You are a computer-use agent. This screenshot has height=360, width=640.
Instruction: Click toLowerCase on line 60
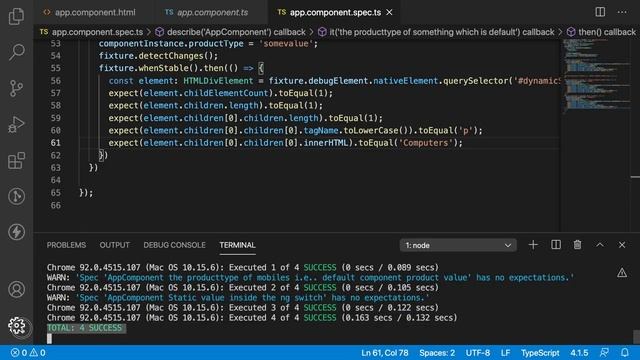pyautogui.click(x=371, y=131)
